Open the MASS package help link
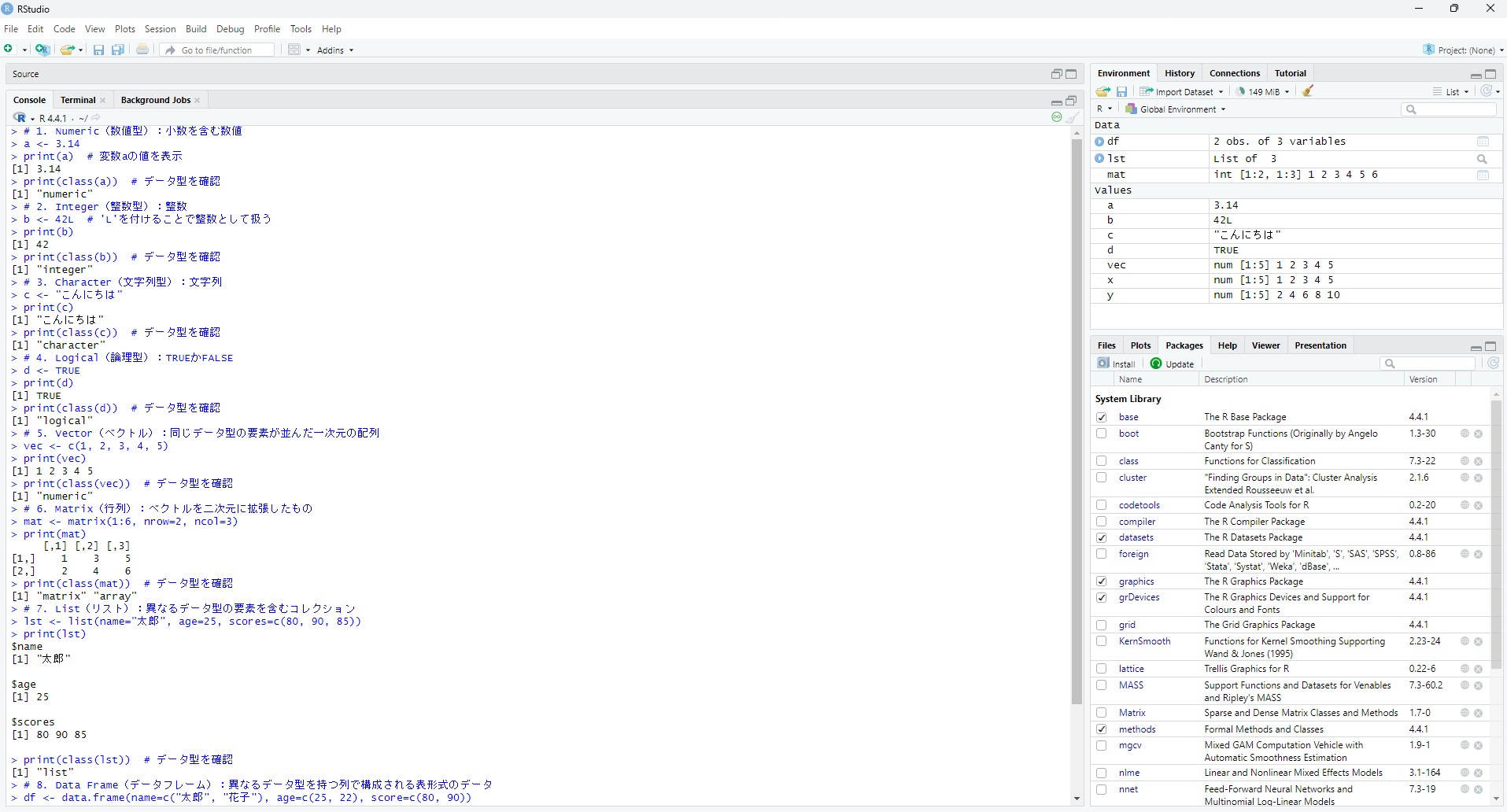The image size is (1507, 812). [1131, 685]
